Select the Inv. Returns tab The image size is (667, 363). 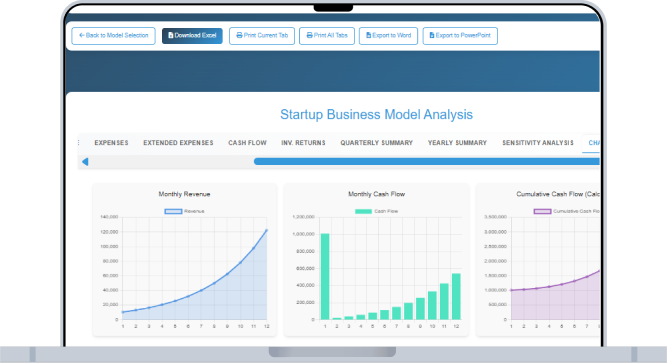coord(303,143)
